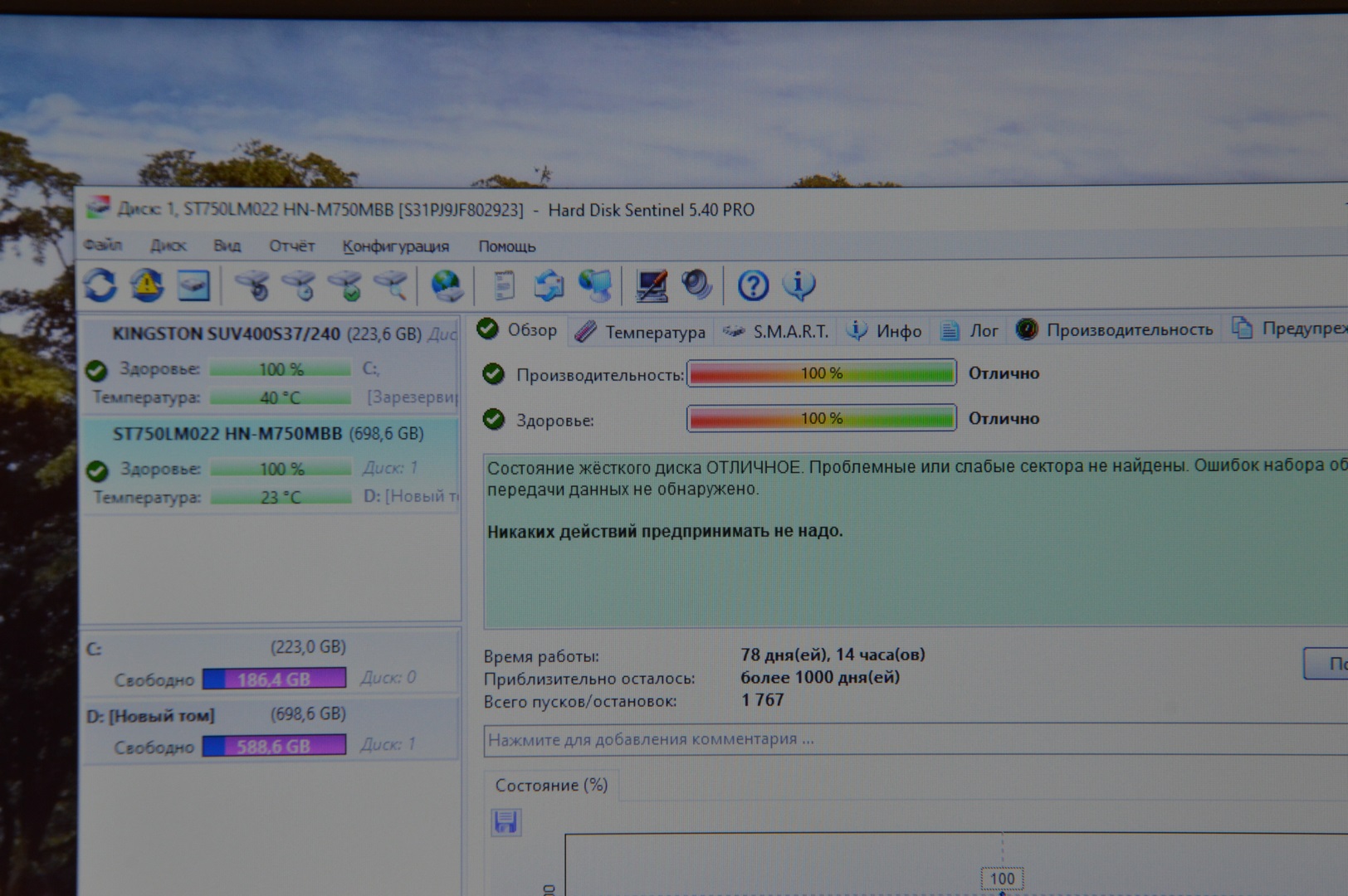Switch to the Температура tab
The image size is (1348, 896).
click(641, 332)
